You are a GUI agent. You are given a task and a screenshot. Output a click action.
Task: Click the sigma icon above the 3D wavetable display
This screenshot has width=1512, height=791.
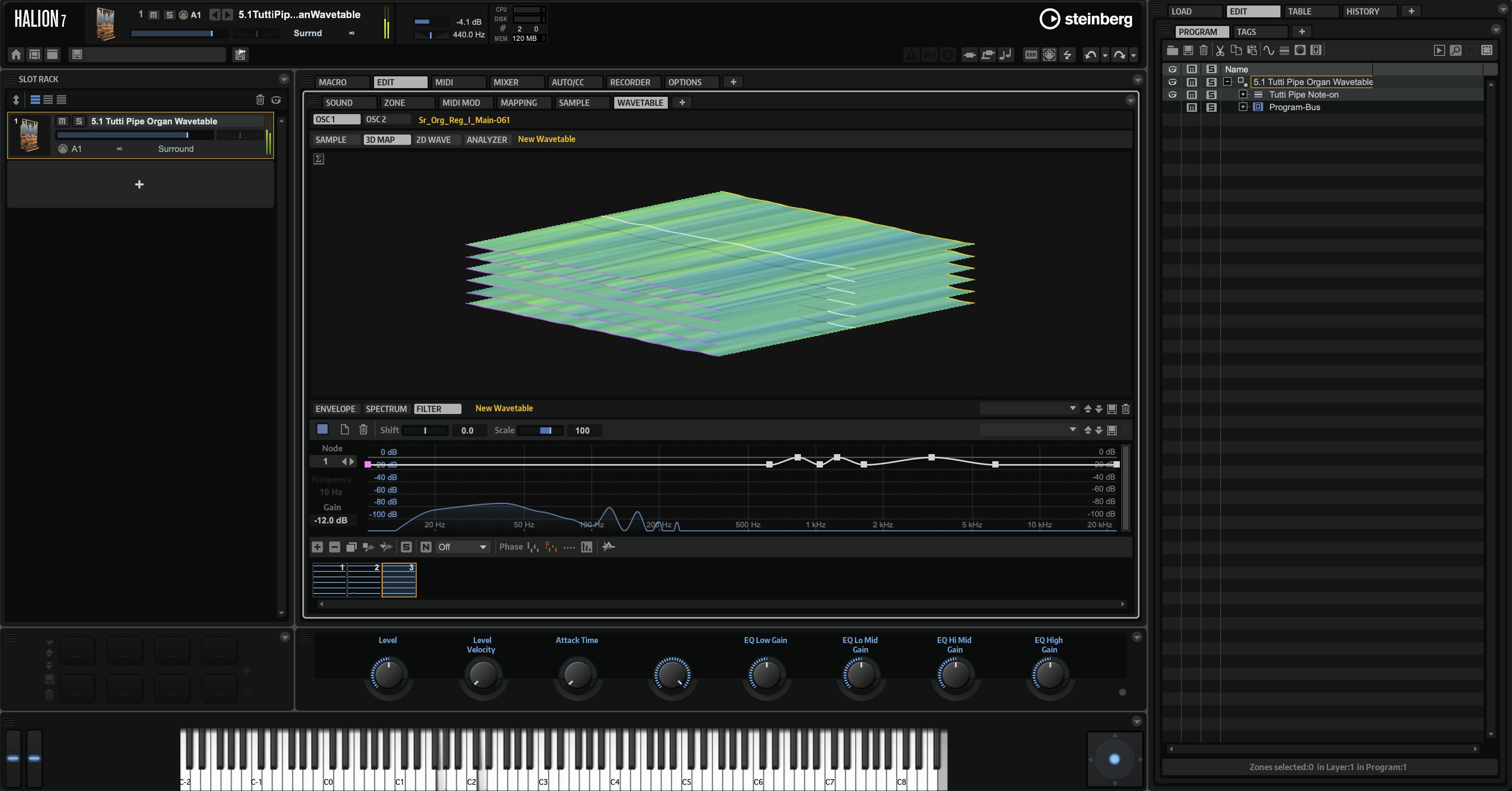[318, 159]
